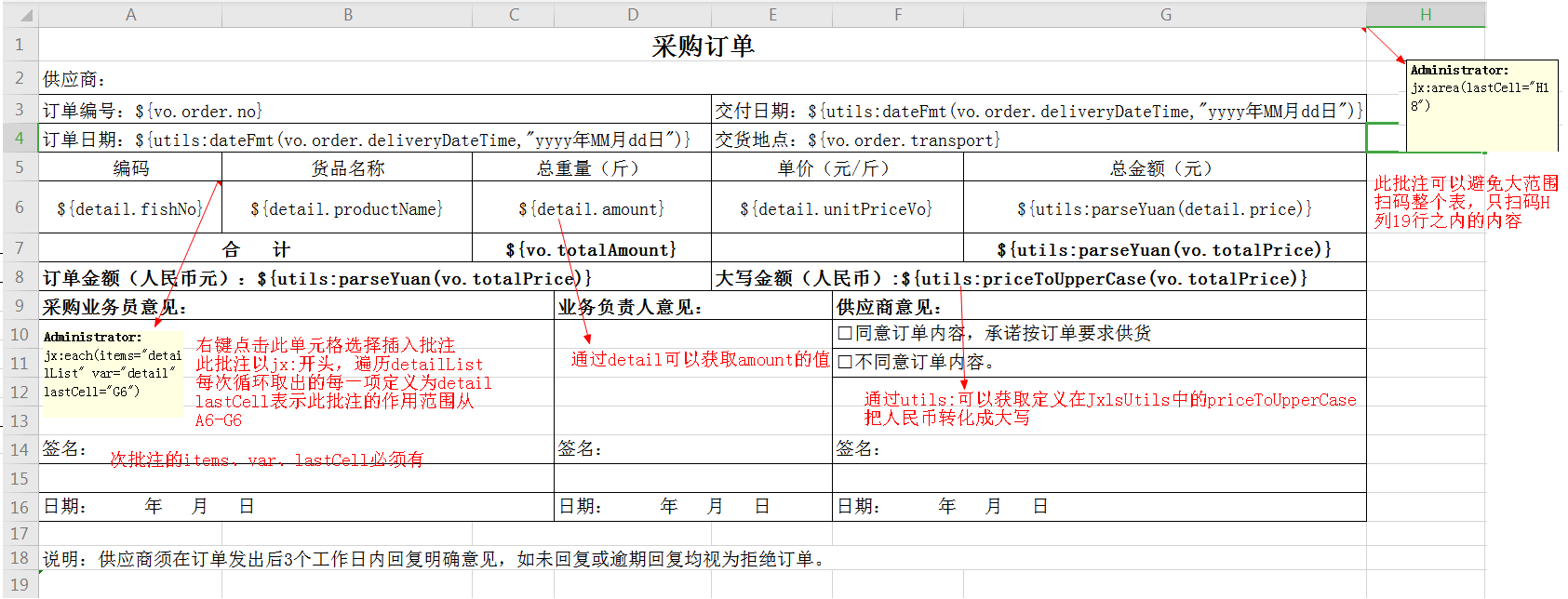Click the 订单日期 cell

click(x=375, y=139)
